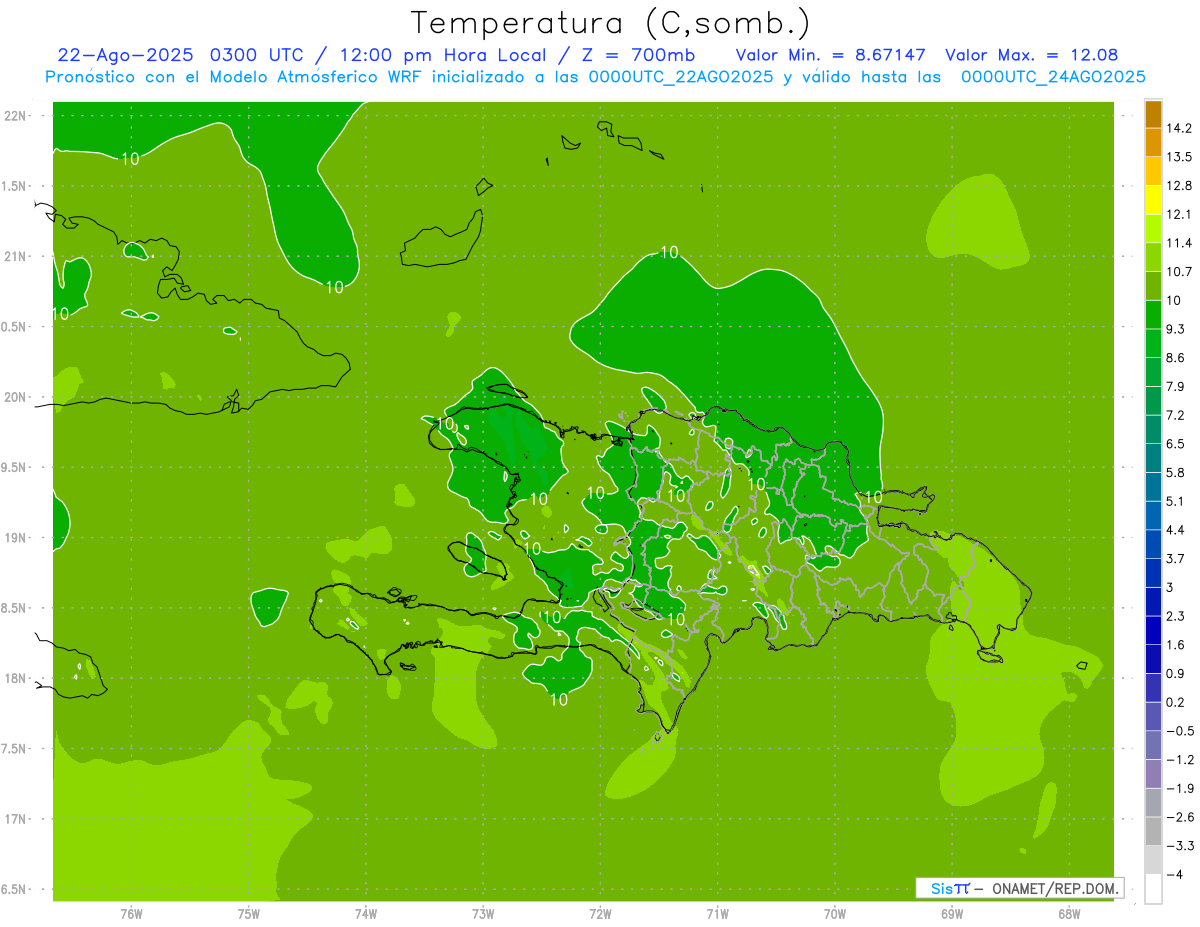1200x927 pixels.
Task: Select the date '22-Ago-2025' in the header
Action: [x=126, y=55]
